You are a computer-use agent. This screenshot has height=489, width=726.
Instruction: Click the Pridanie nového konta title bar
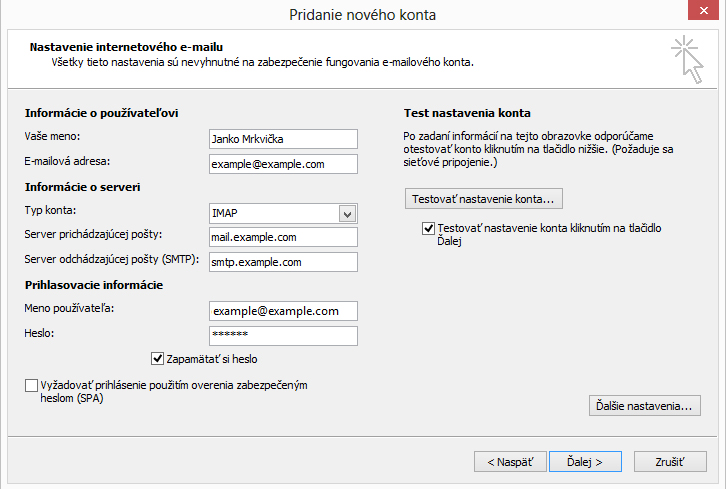(x=363, y=14)
